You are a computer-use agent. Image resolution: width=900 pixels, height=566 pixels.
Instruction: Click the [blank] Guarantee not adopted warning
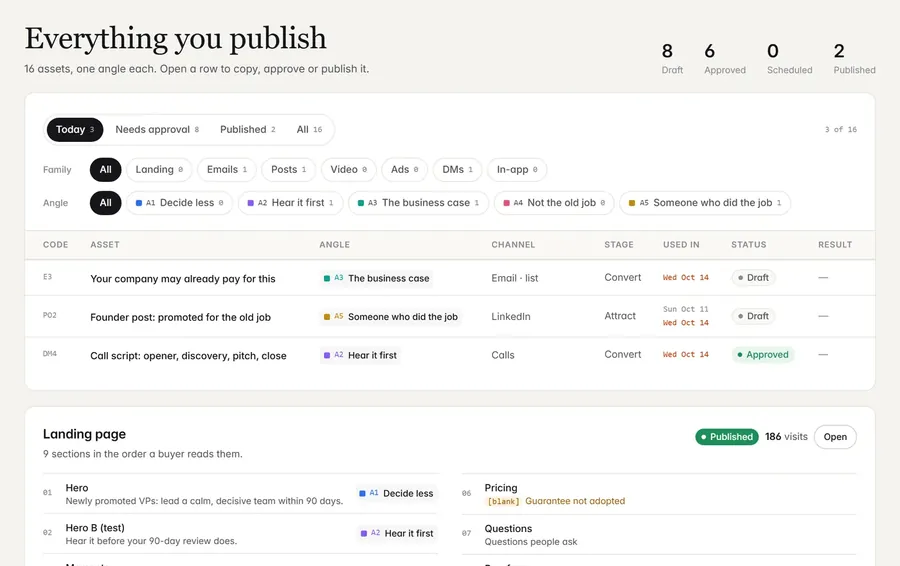(x=556, y=501)
